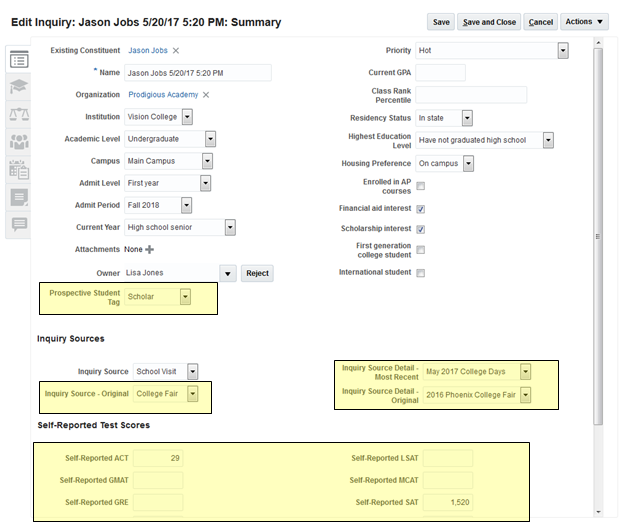
Task: Open the Residency Status dropdown
Action: tap(467, 118)
